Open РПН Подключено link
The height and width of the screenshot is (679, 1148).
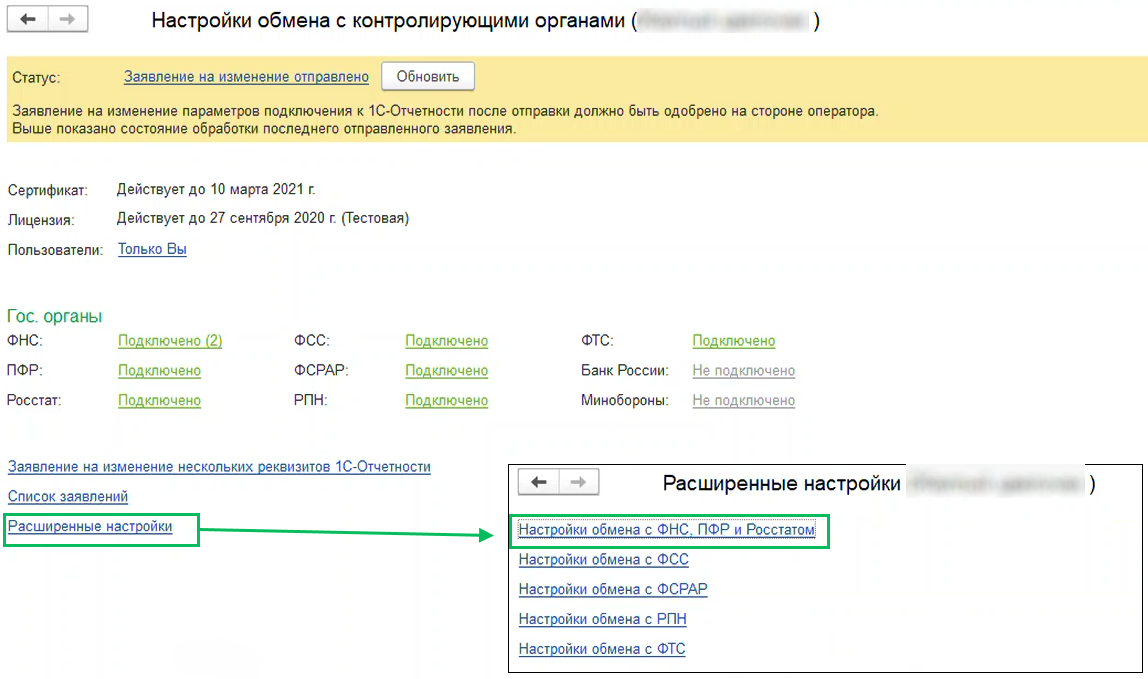[x=447, y=401]
